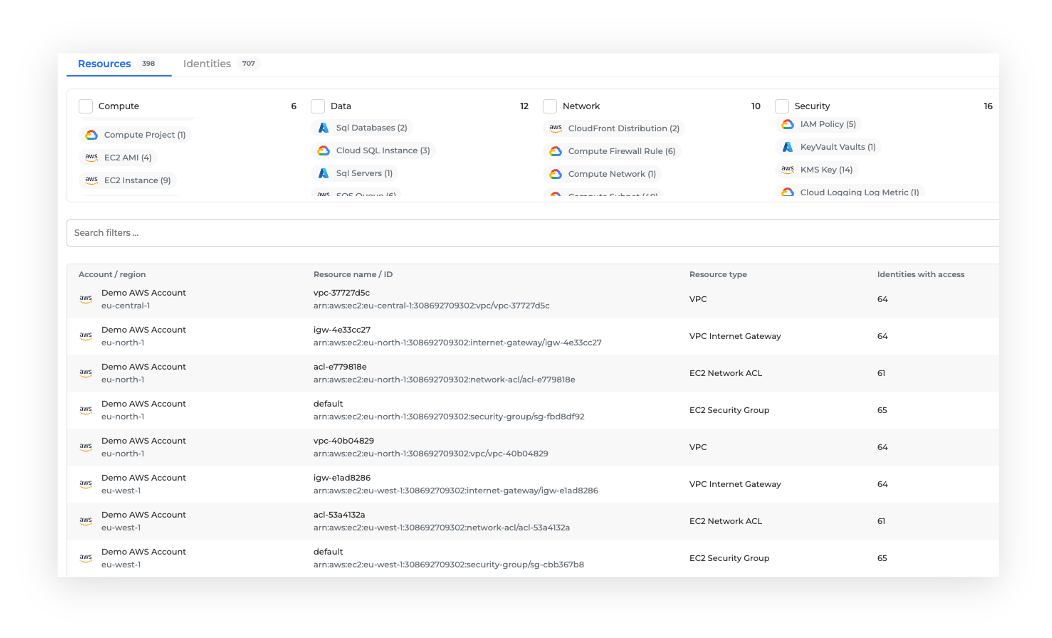Click the AWS icon next to EC2 AMI
The image size is (1052, 638).
(x=91, y=157)
